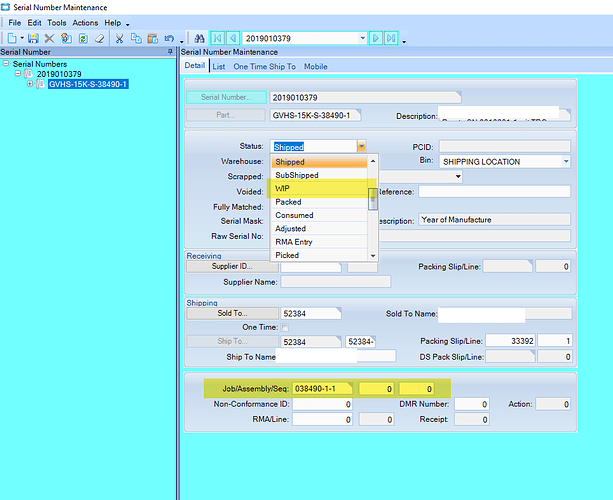This screenshot has width=613, height=500.
Task: Save the record using the floppy disk icon
Action: 33,38
